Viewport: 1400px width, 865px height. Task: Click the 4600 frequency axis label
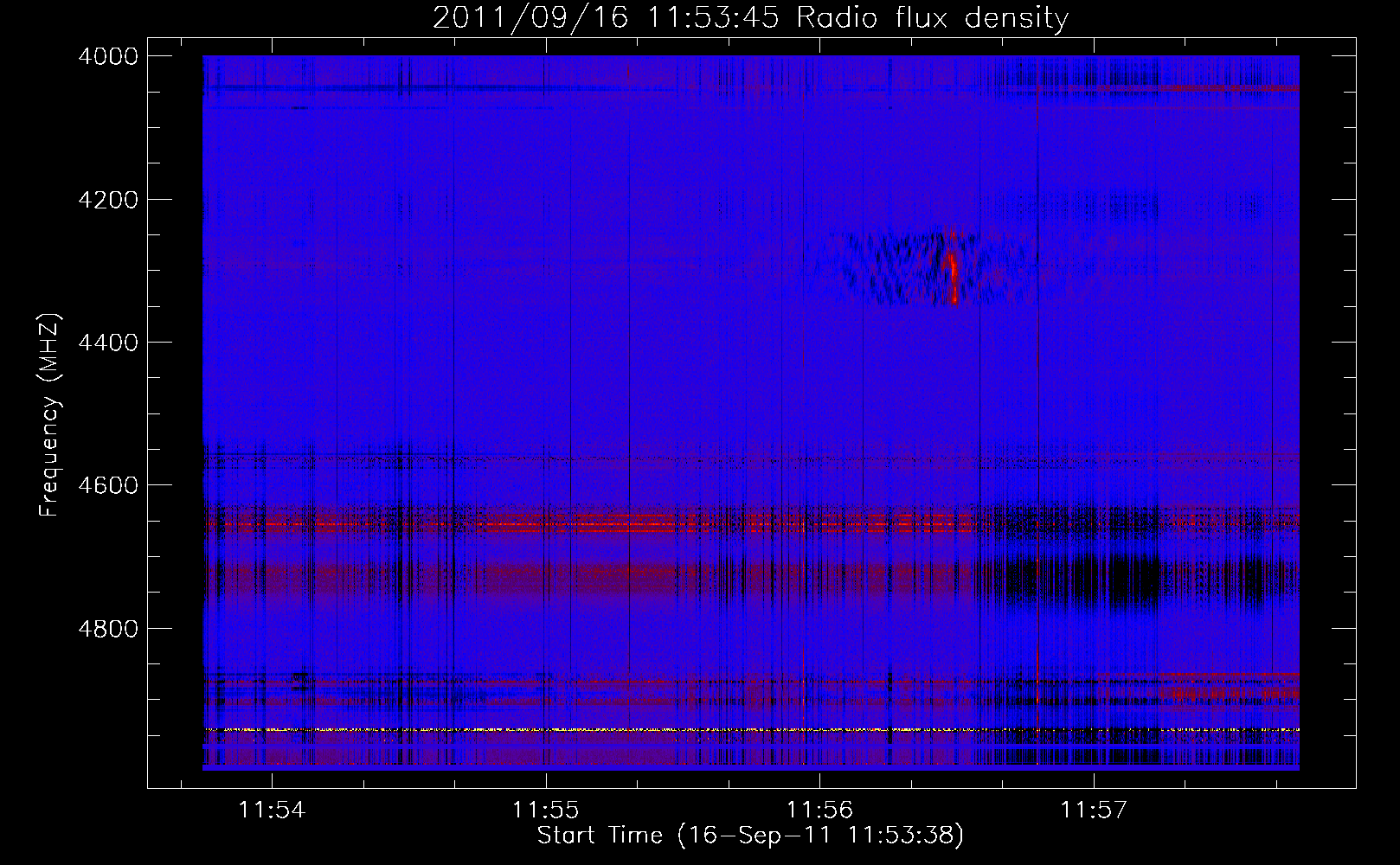pyautogui.click(x=108, y=485)
